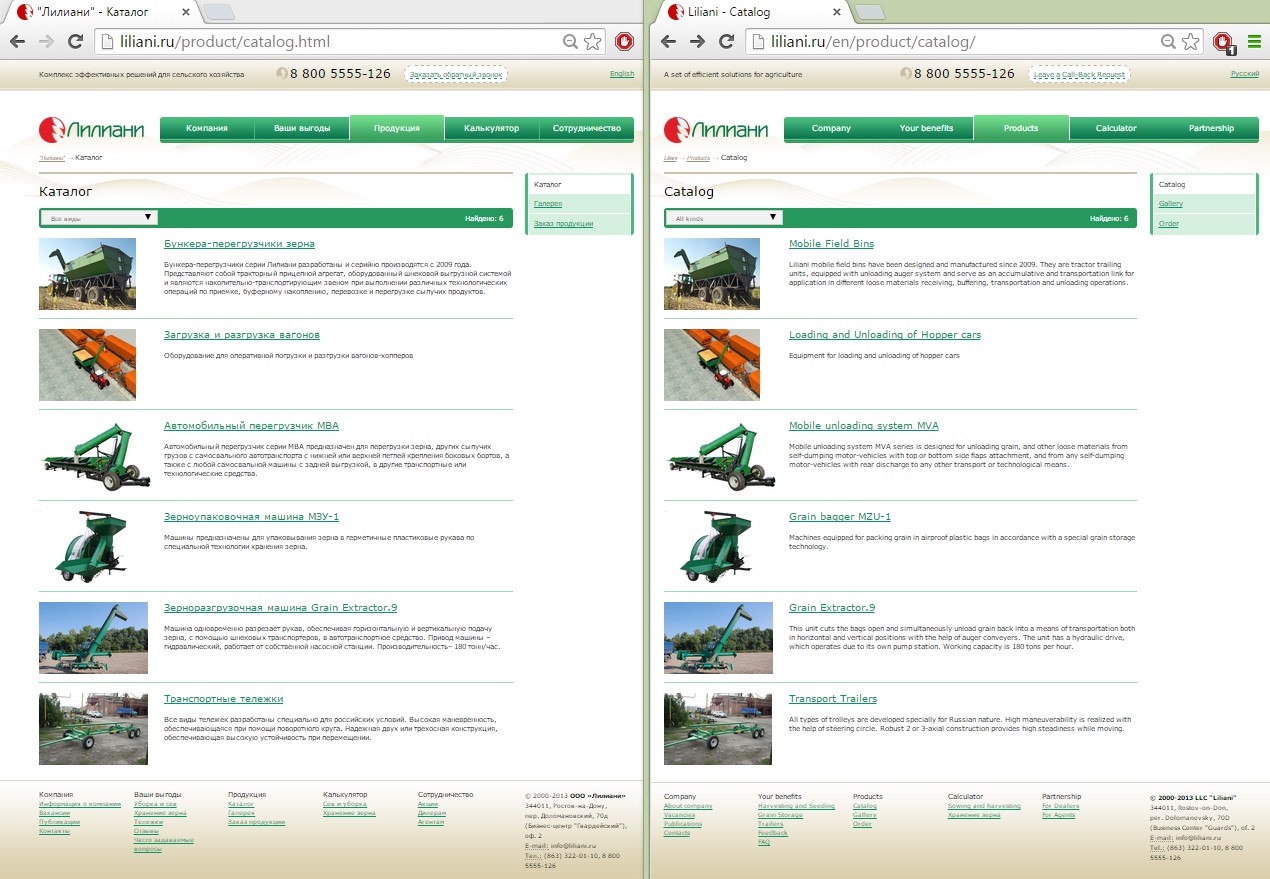The image size is (1270, 879).
Task: Click Транспортные тележки thumbnail image
Action: 93,729
